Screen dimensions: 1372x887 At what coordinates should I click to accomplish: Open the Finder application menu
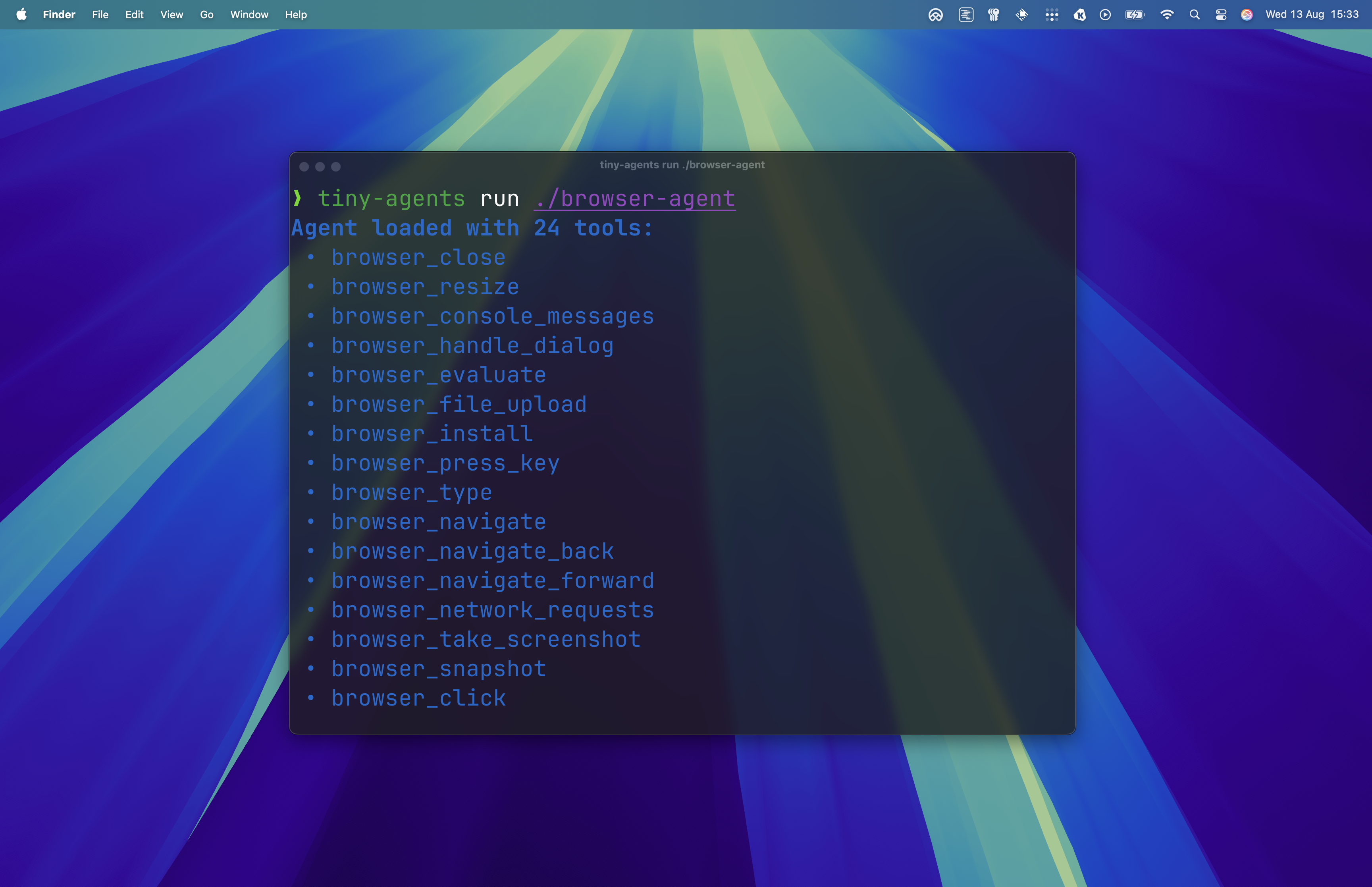pyautogui.click(x=59, y=14)
